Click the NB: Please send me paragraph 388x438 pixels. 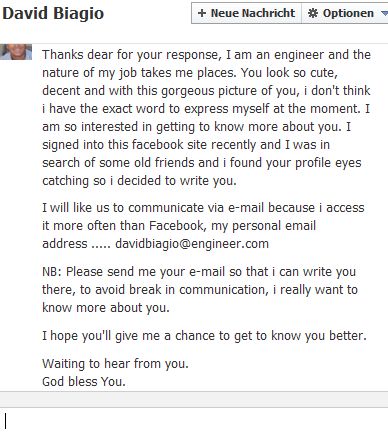[200, 289]
